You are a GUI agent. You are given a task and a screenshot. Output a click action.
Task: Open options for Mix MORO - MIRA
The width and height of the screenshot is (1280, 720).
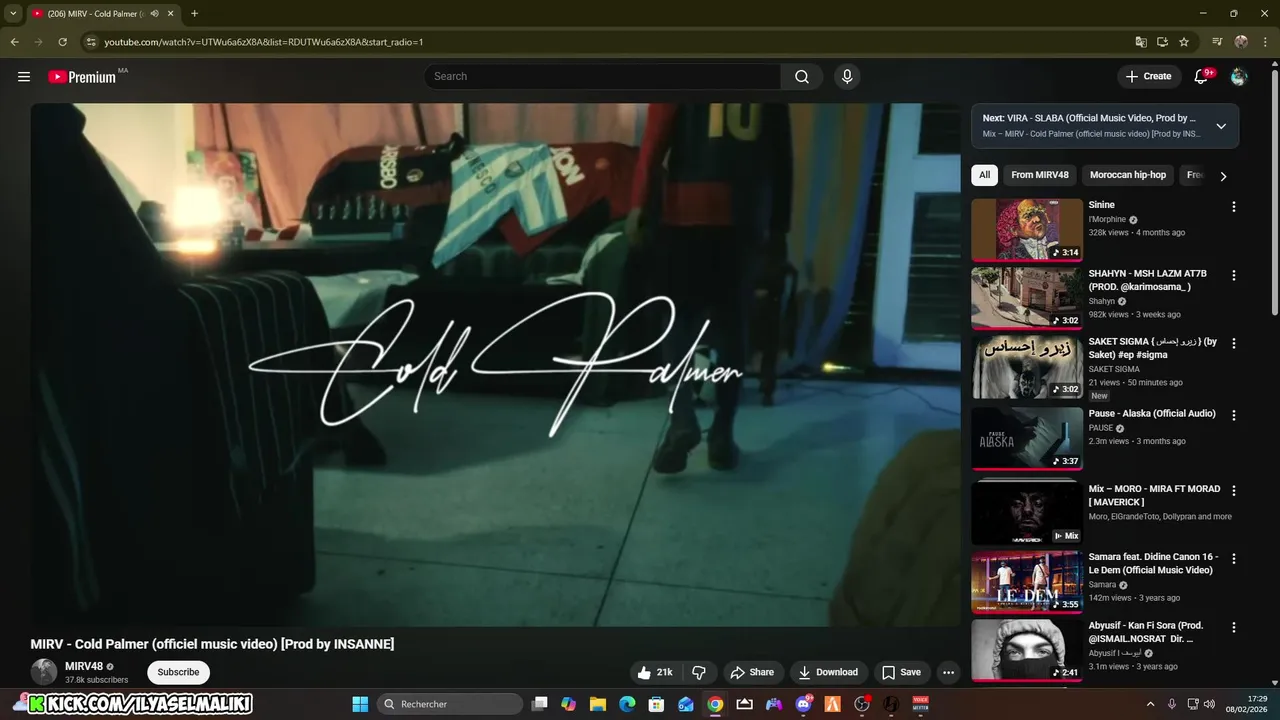1233,491
